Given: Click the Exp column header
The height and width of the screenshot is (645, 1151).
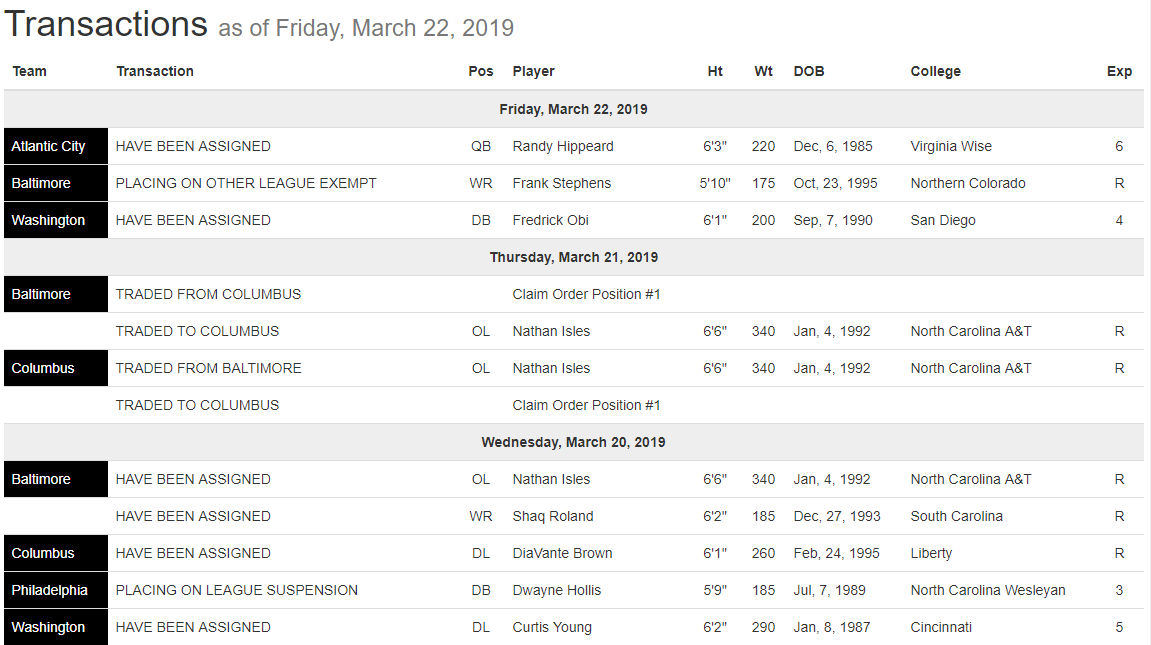Looking at the screenshot, I should point(1119,71).
